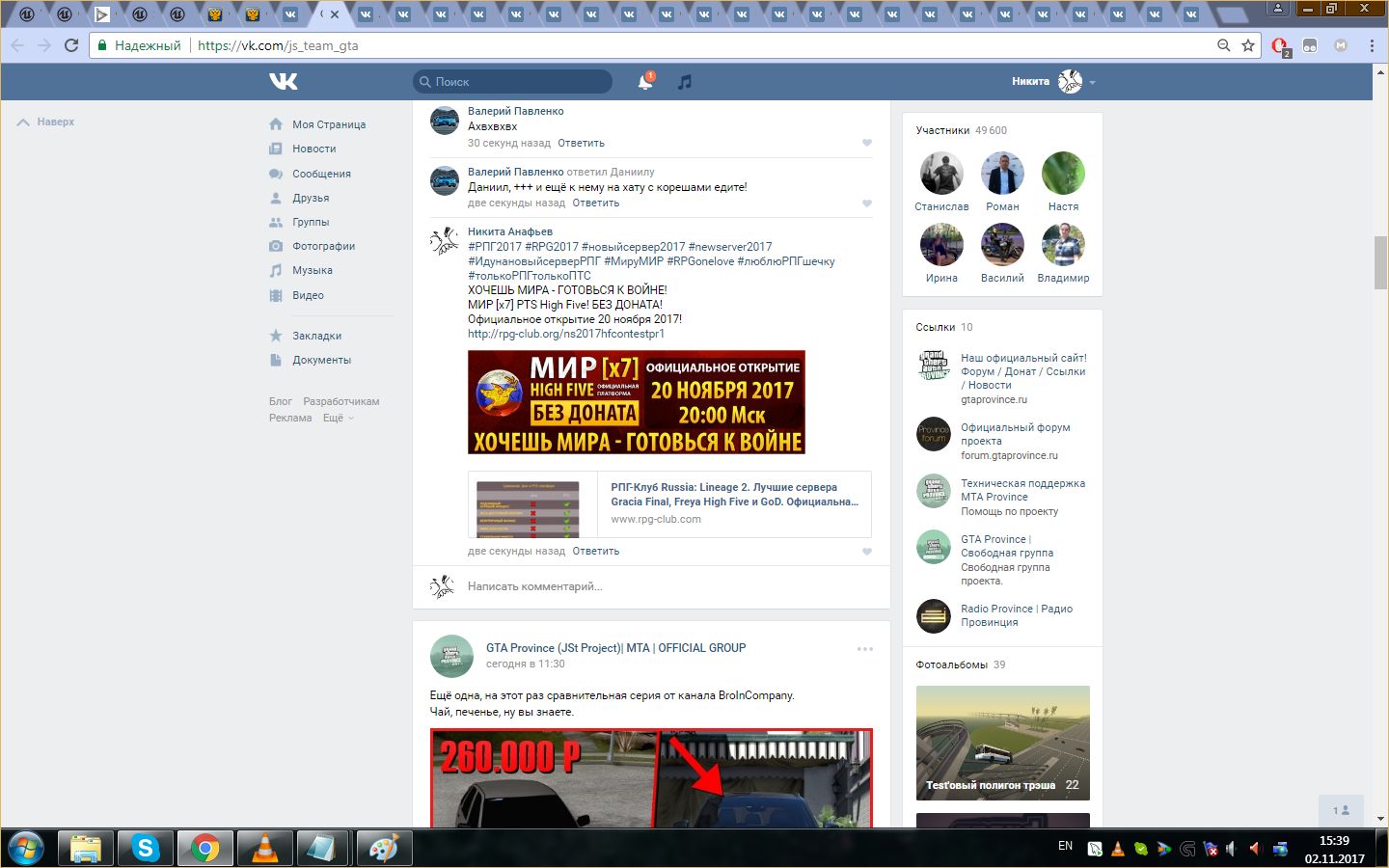This screenshot has width=1389, height=868.
Task: Like Valery's comment "Ахвхвхвх" with heart
Action: tap(866, 143)
